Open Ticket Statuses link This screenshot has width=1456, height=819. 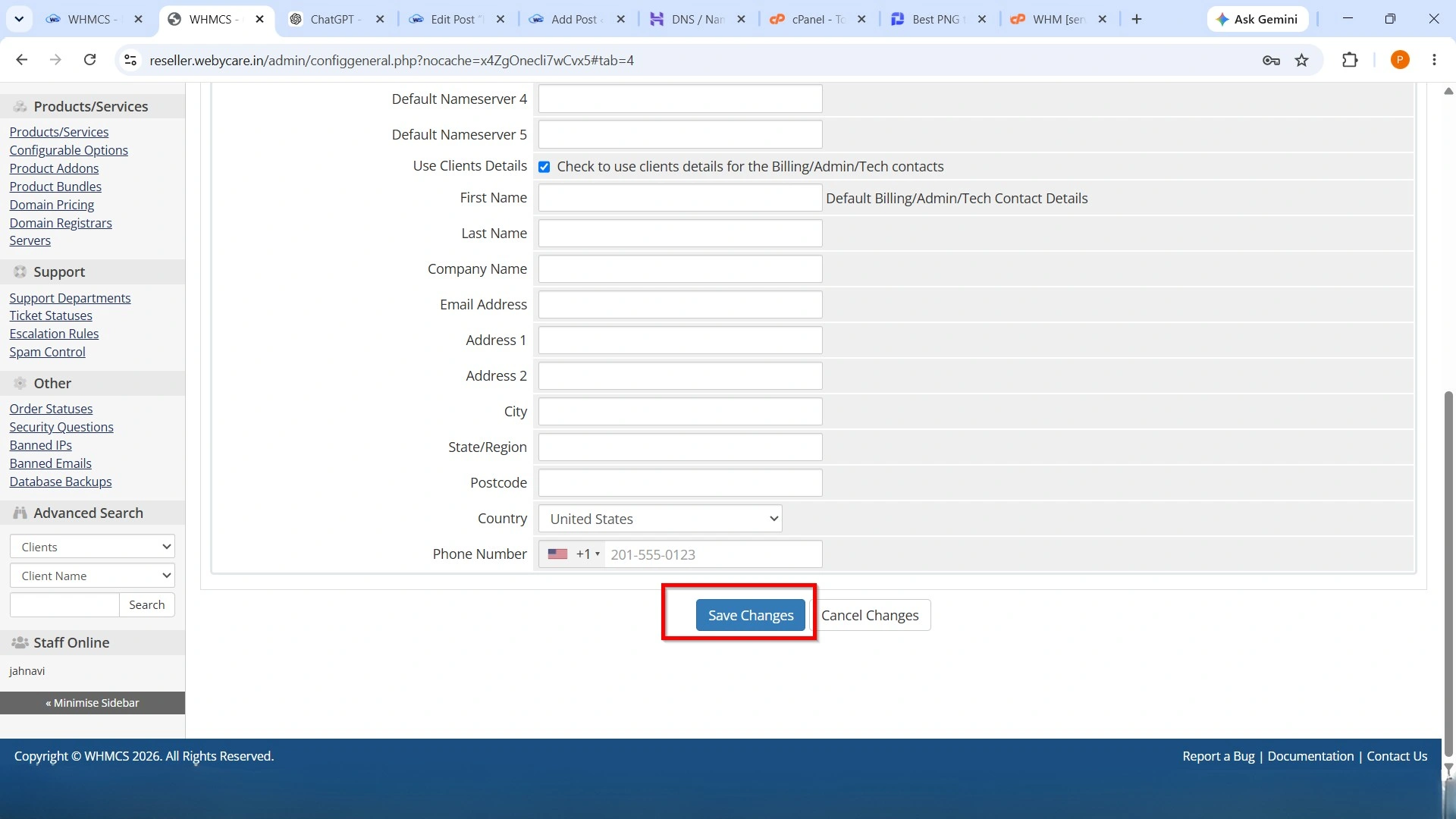pos(51,315)
